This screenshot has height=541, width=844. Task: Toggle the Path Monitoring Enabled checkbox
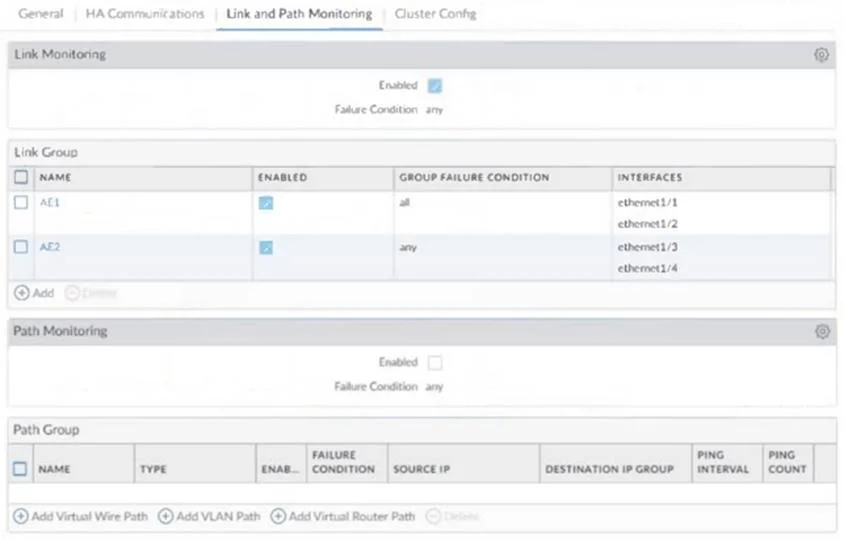[435, 362]
